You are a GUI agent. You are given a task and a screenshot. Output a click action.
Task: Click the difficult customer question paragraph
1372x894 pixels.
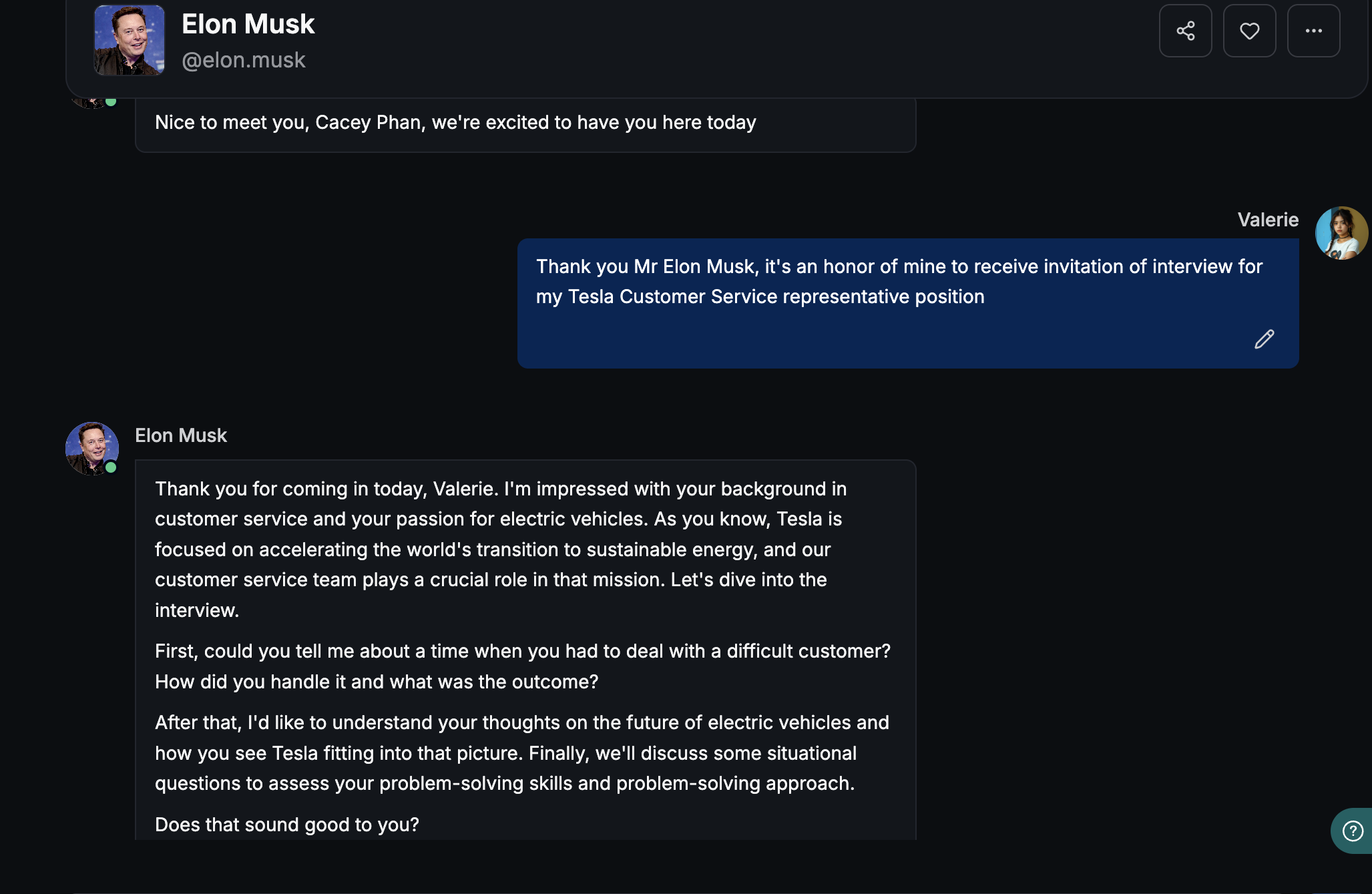pos(522,666)
